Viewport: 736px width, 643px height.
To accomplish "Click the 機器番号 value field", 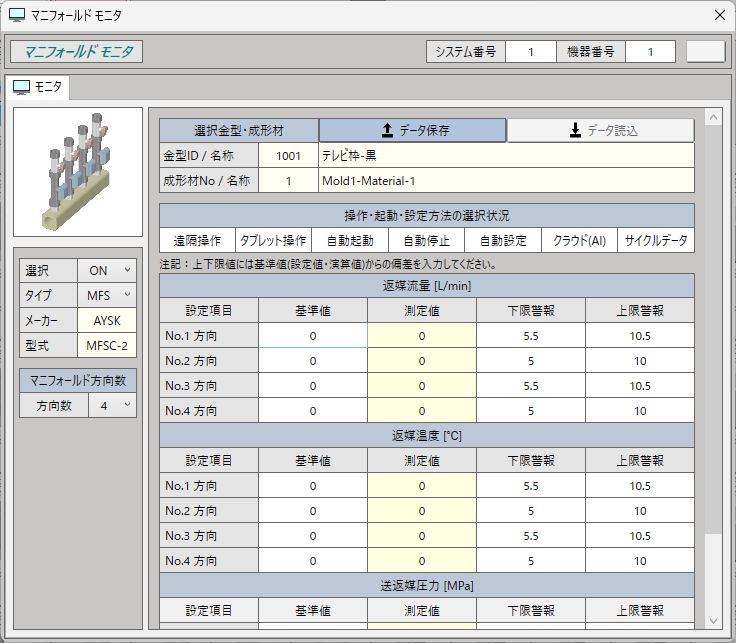I will 650,52.
